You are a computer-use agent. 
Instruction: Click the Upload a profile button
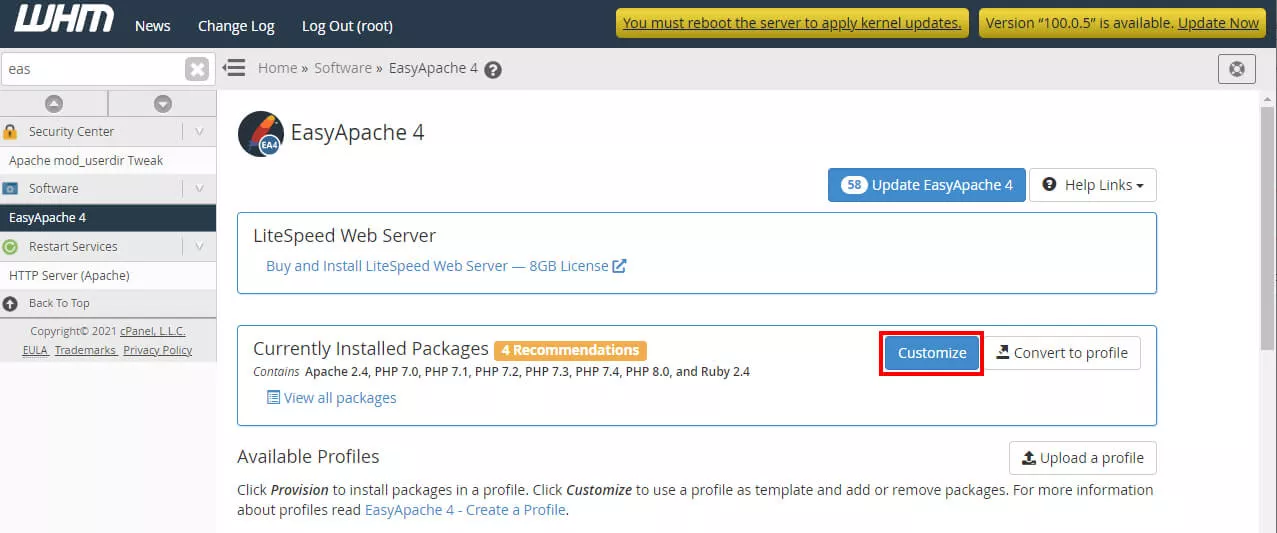click(1083, 458)
